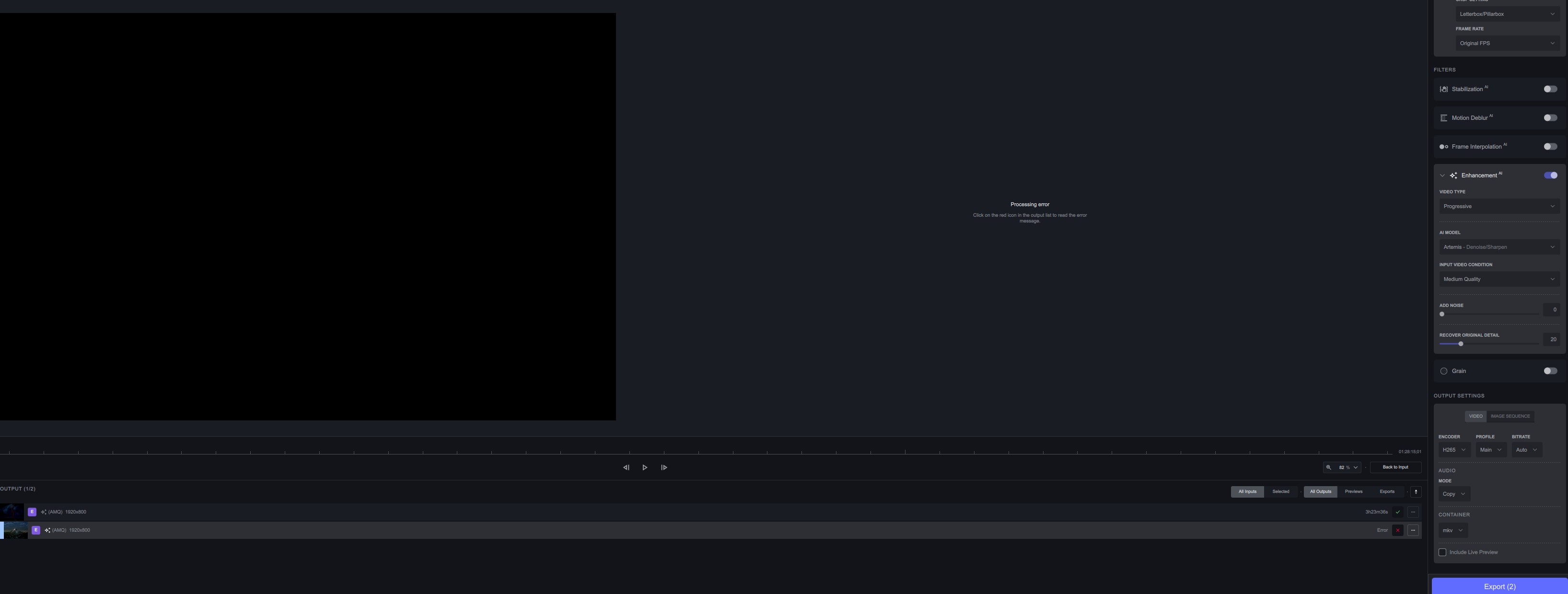Click the Grain filter icon
This screenshot has height=594, width=1568.
pyautogui.click(x=1443, y=371)
